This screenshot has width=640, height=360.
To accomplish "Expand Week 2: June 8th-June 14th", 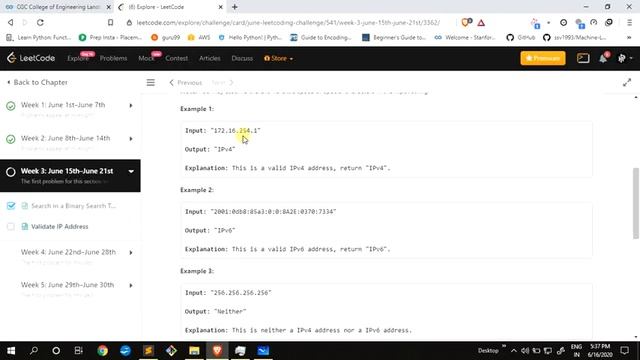I will pyautogui.click(x=131, y=139).
